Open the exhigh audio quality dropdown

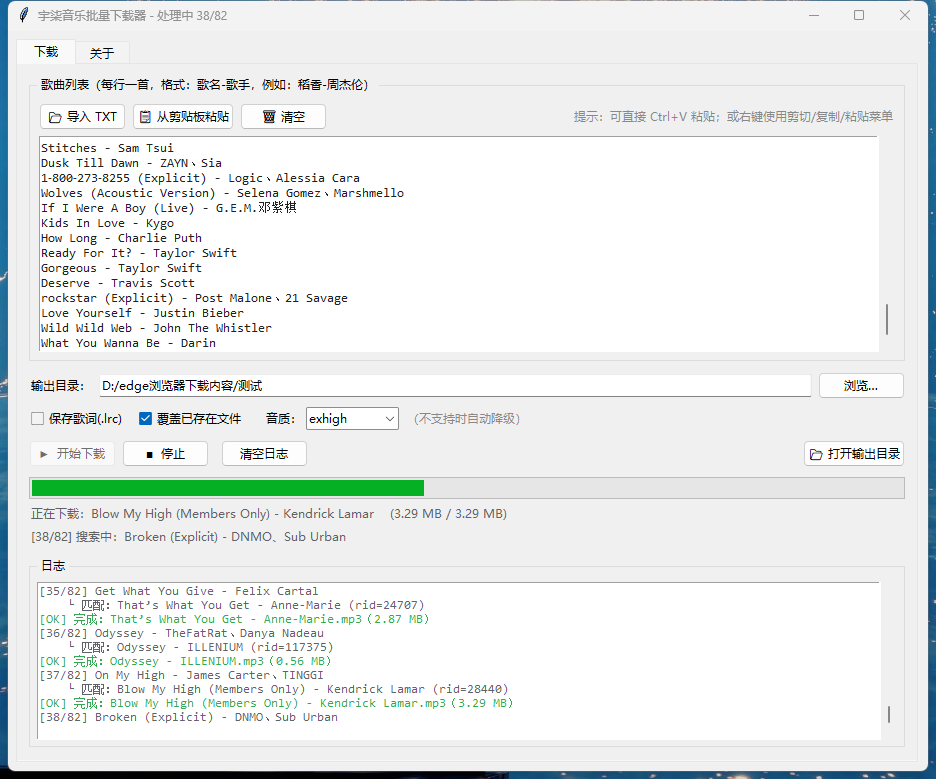(352, 418)
